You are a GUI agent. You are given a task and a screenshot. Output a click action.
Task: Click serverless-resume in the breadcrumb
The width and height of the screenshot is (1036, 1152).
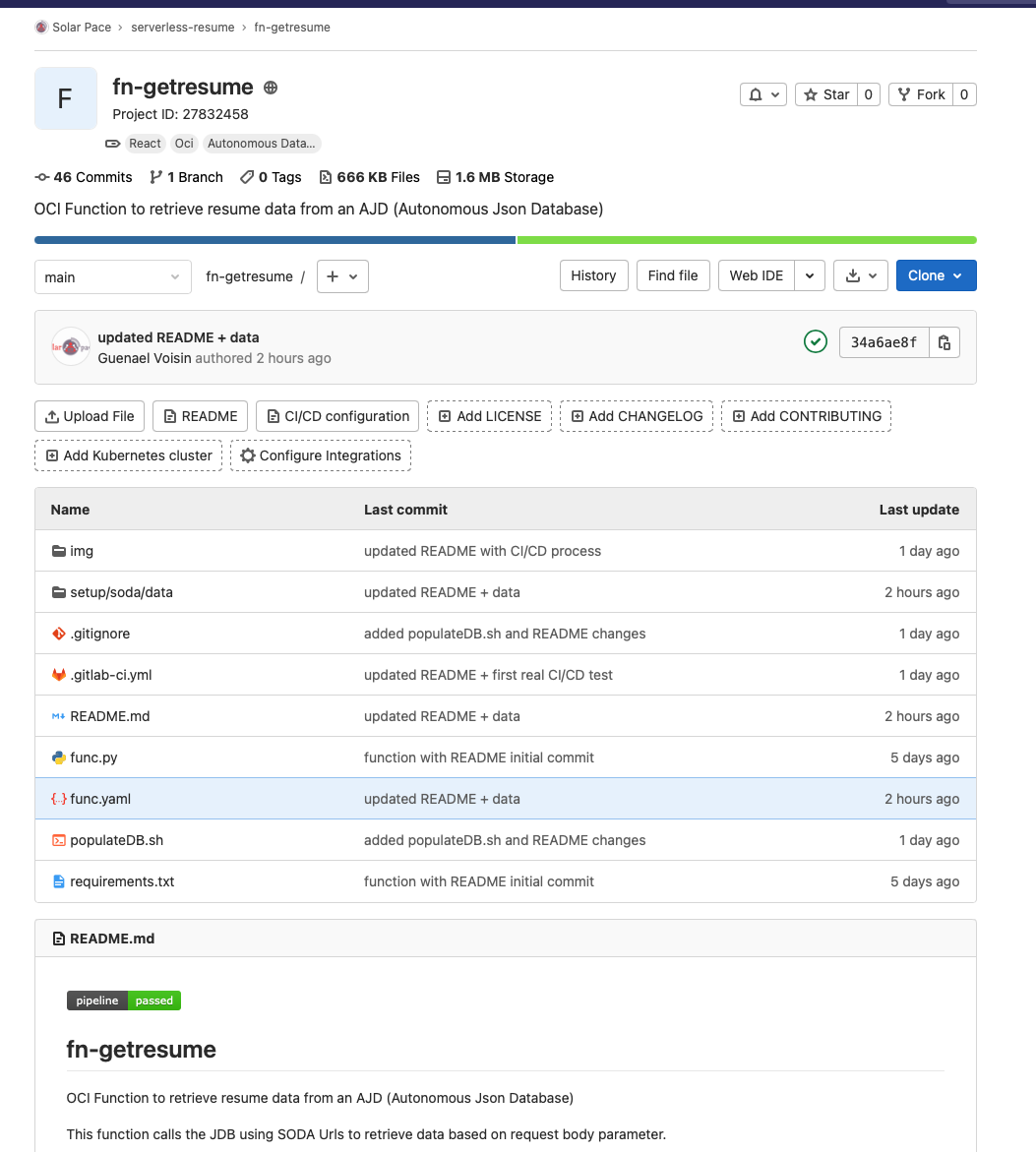coord(183,28)
